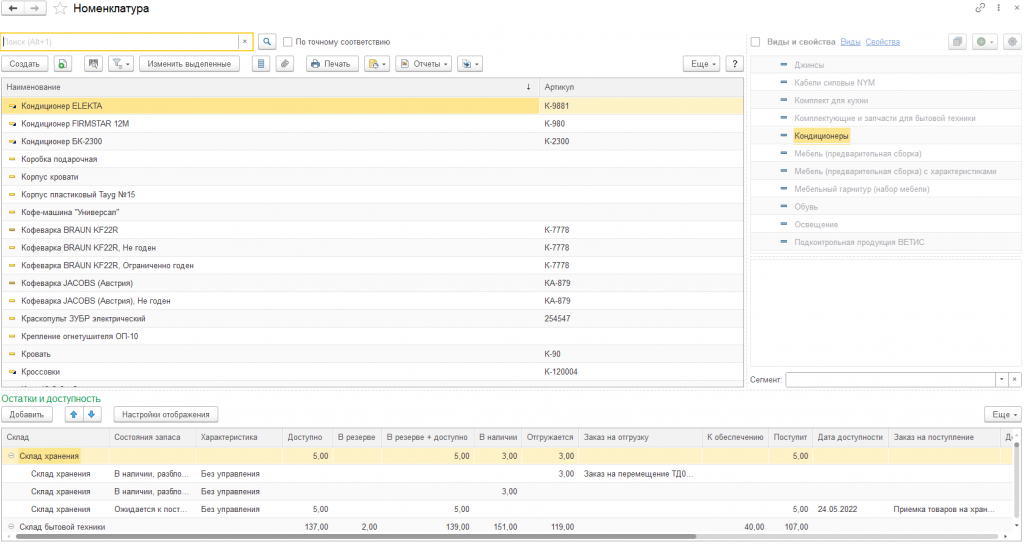The width and height of the screenshot is (1024, 545).
Task: Collapse the Склад бытовой техники group
Action: point(10,526)
